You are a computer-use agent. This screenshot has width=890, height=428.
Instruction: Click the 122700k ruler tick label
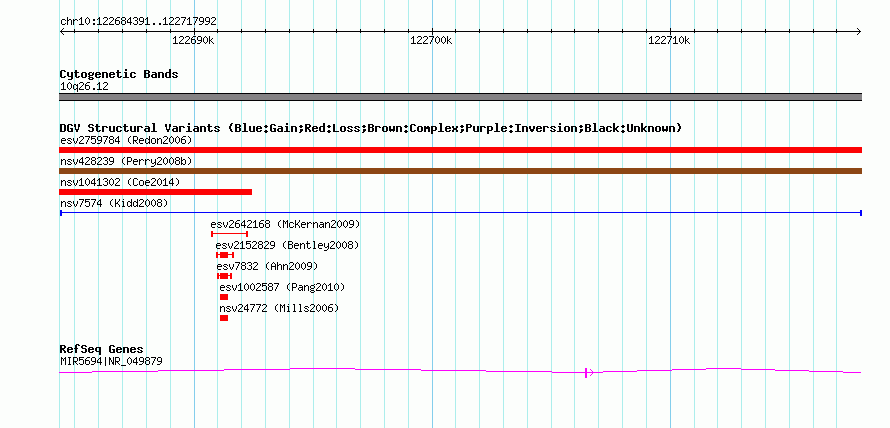click(431, 40)
